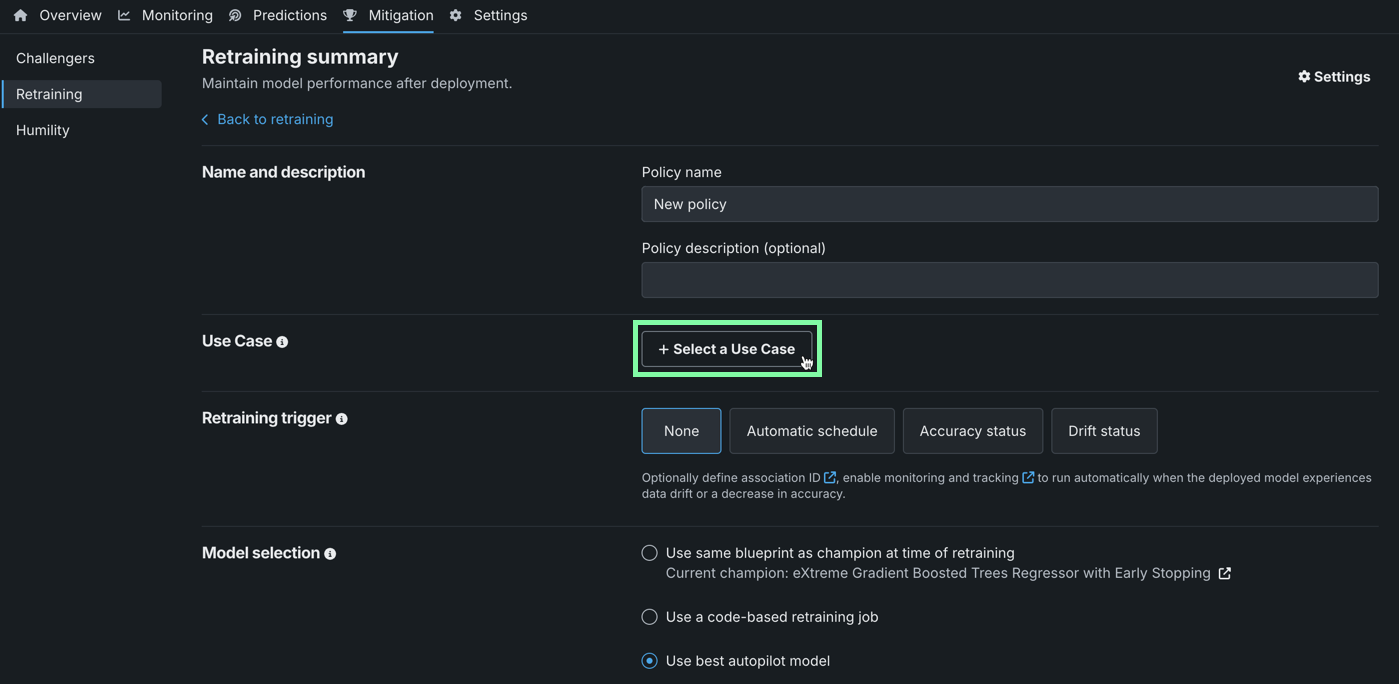
Task: Select Use a code-based retraining job
Action: click(650, 617)
